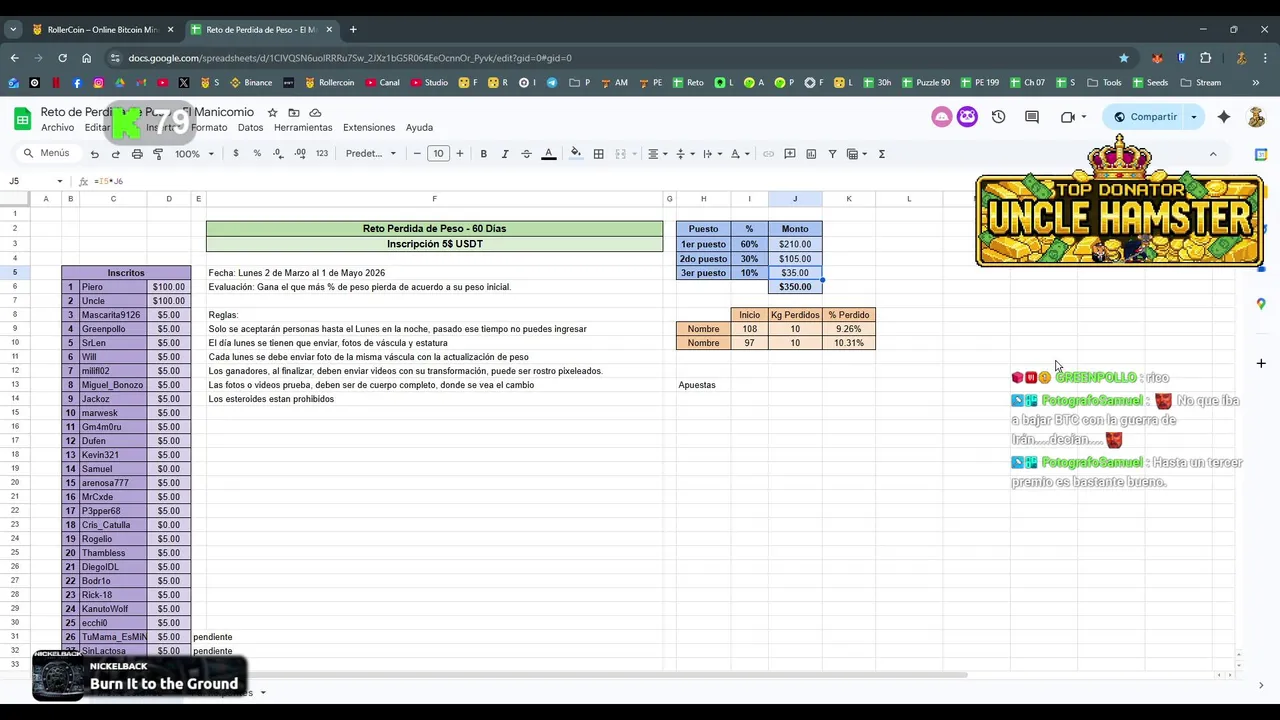Select the total cell showing $350.00
Screen dimensions: 1280x720
[795, 287]
